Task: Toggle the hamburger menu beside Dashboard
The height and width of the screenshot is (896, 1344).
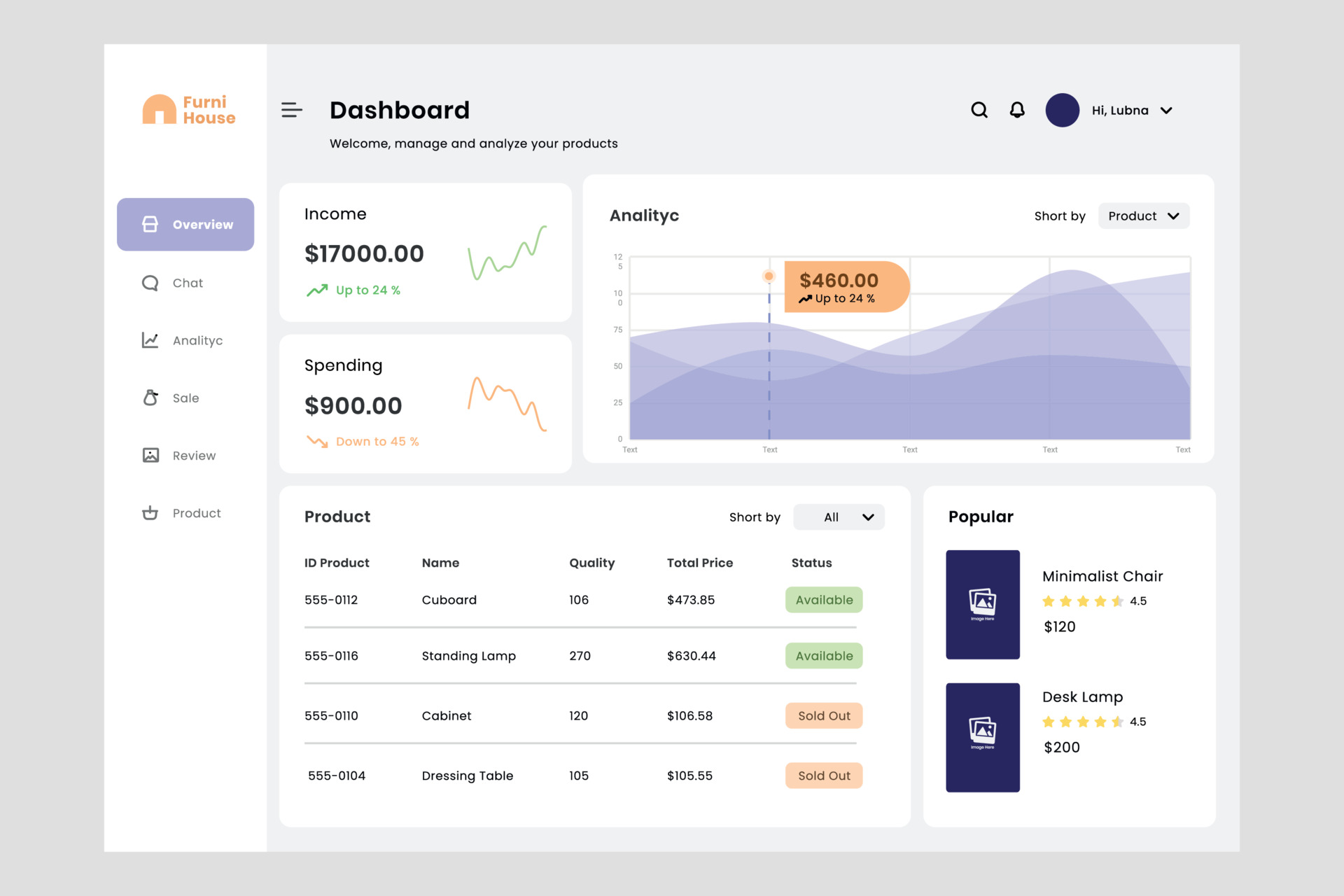Action: [x=291, y=110]
